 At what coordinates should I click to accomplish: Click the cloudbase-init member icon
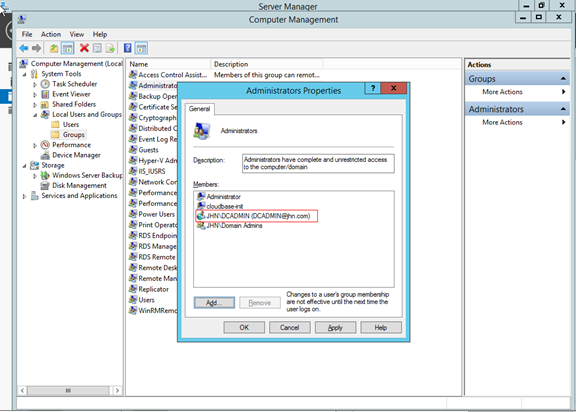(x=201, y=206)
